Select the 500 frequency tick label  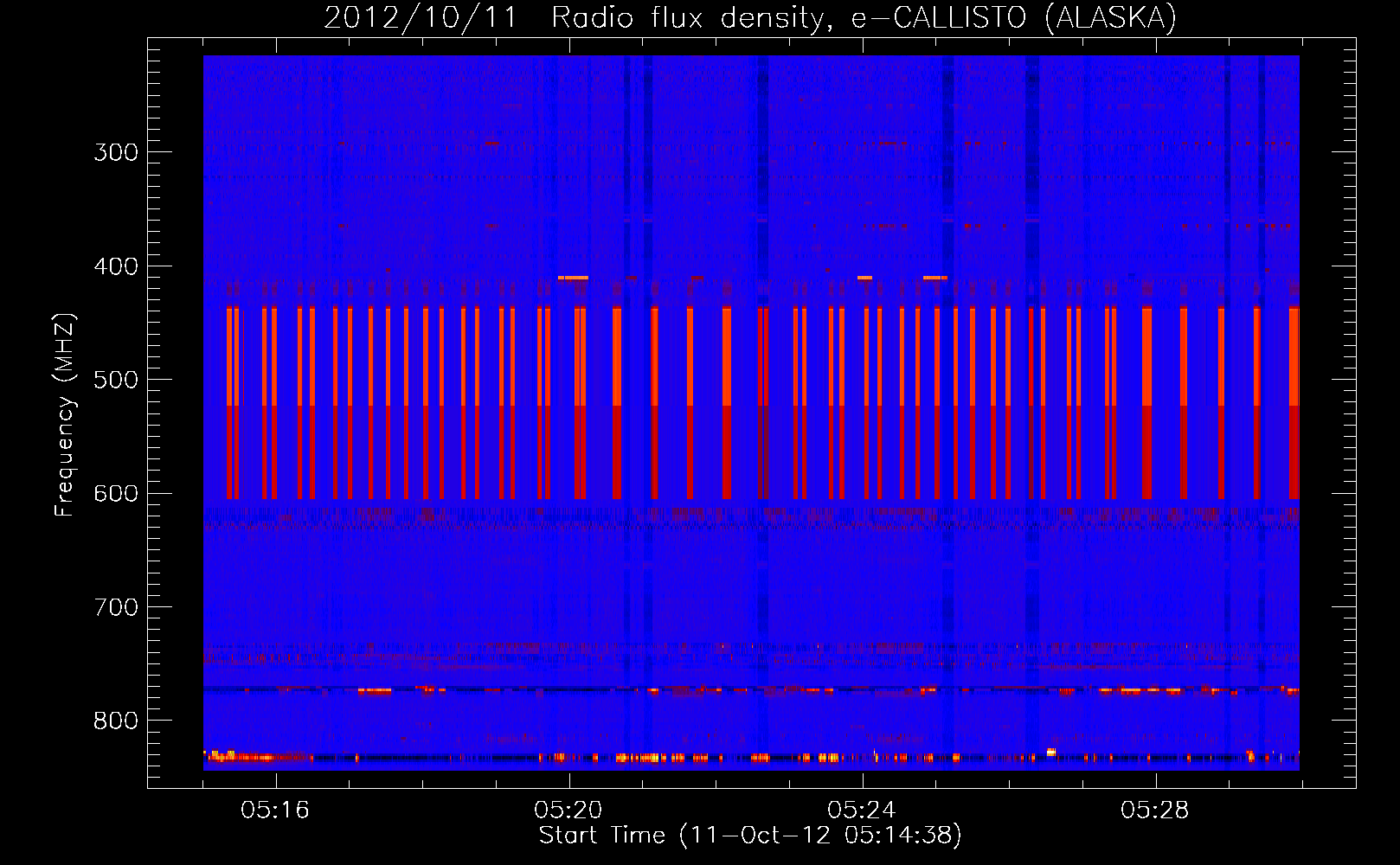point(116,380)
